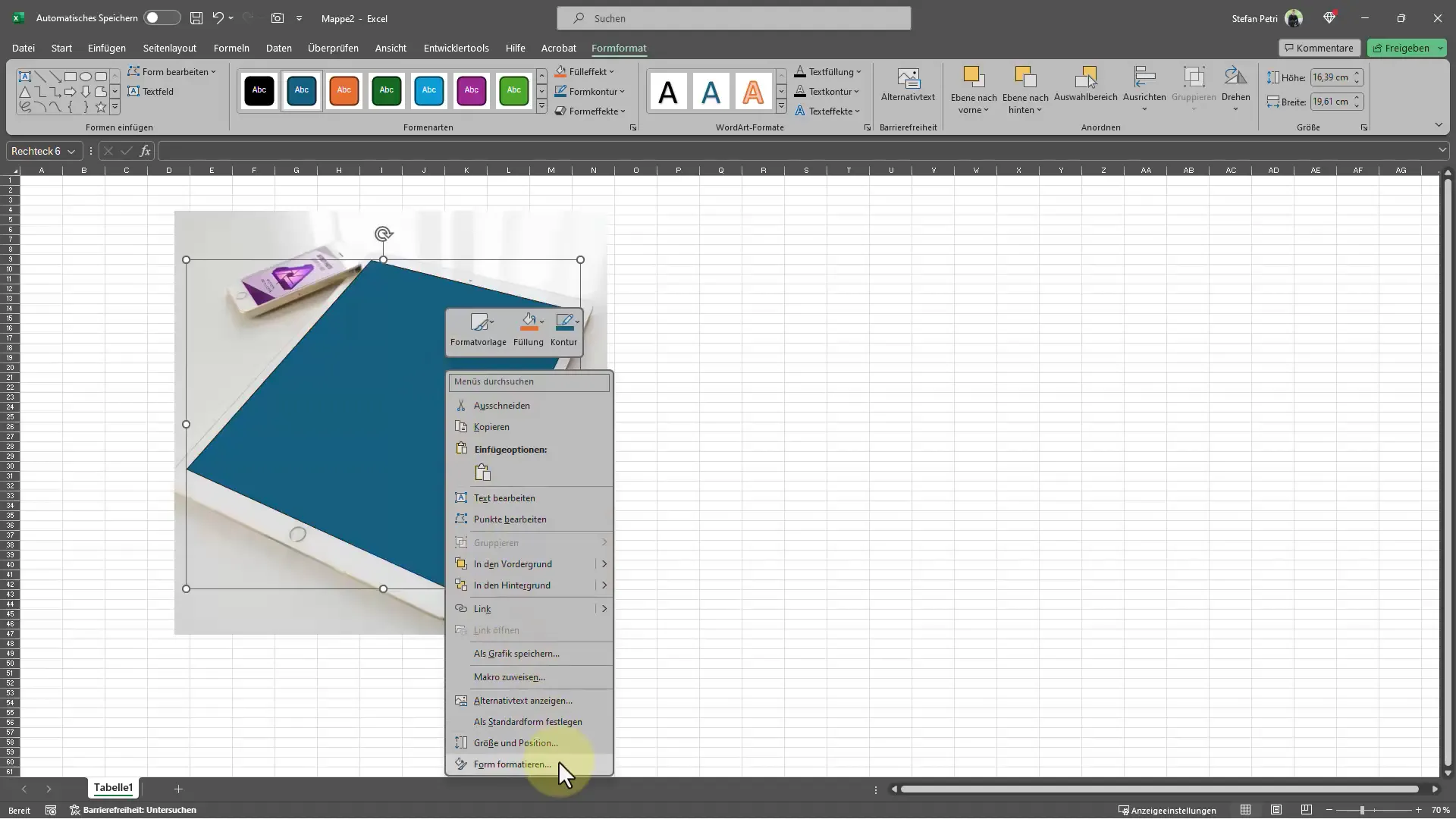The image size is (1456, 819).
Task: Open the Texteffekte dropdown
Action: 827,111
